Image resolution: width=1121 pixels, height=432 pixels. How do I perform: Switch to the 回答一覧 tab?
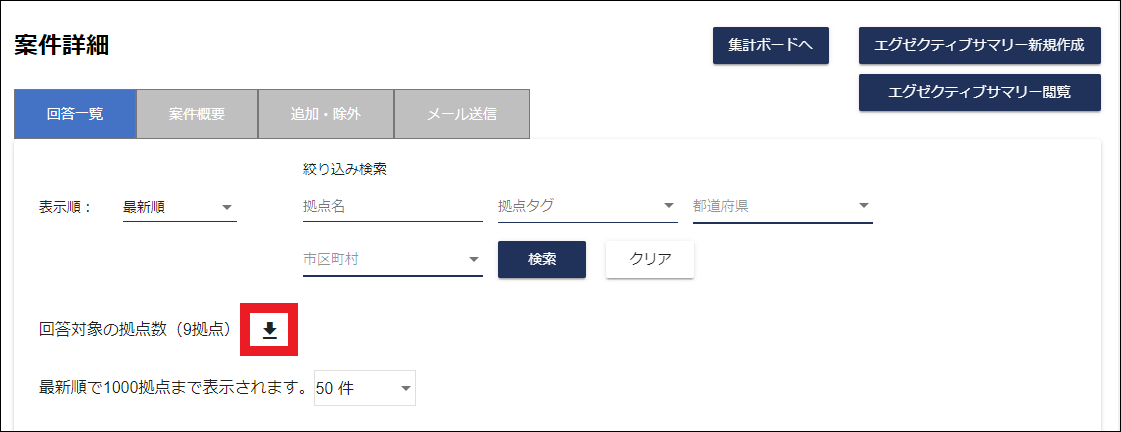(75, 114)
